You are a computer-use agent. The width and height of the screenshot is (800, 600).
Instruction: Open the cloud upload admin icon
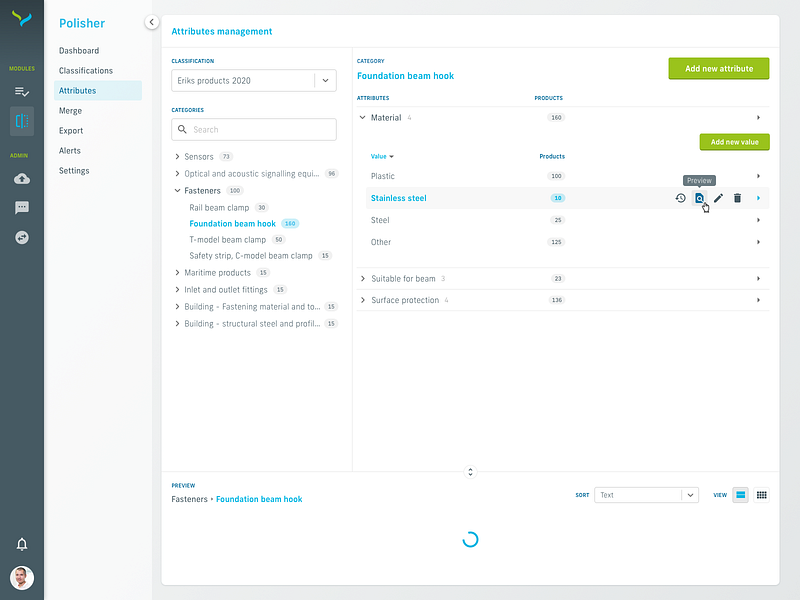pyautogui.click(x=22, y=179)
